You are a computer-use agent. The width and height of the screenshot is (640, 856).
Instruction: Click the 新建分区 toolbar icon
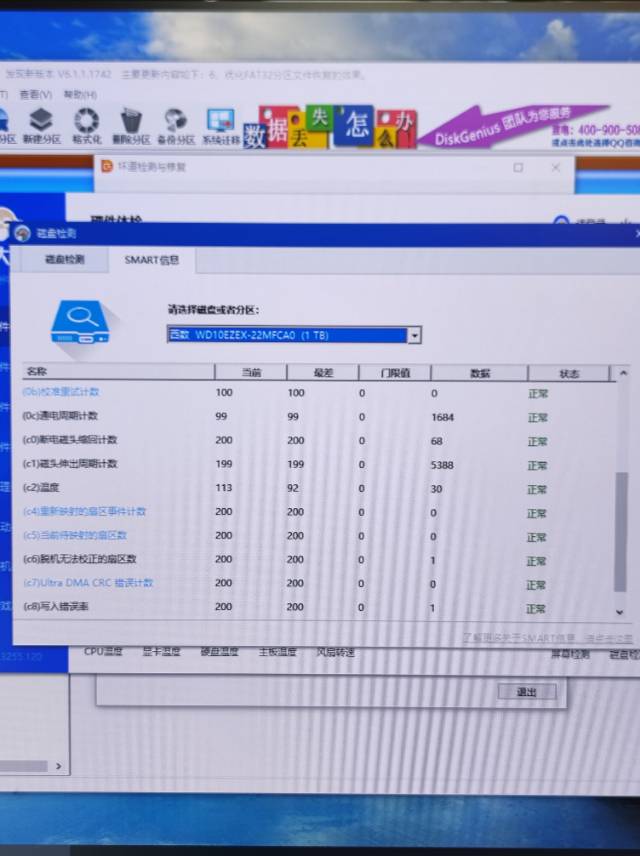(41, 127)
